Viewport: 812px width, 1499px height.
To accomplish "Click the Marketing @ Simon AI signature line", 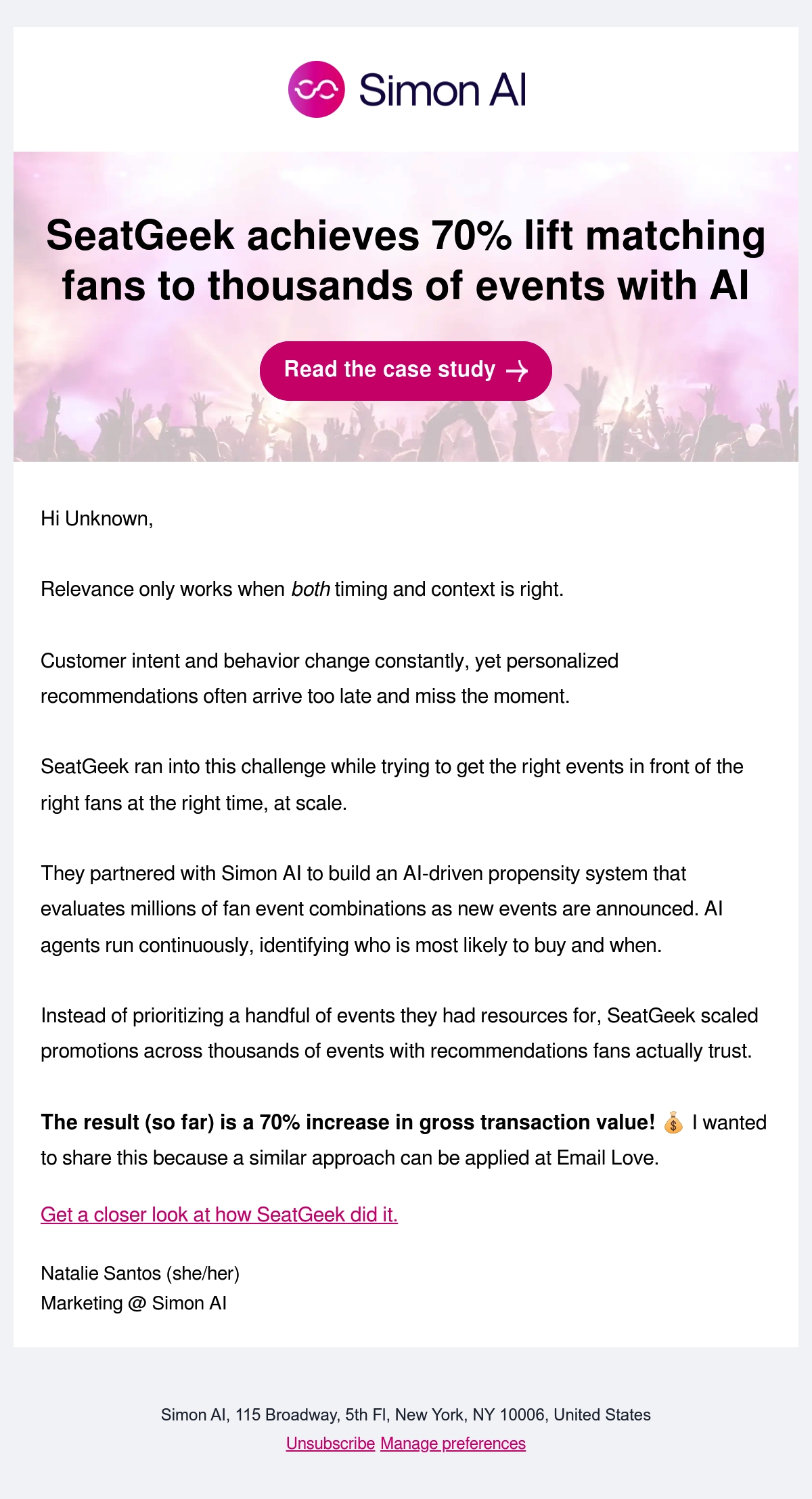I will click(x=133, y=1303).
